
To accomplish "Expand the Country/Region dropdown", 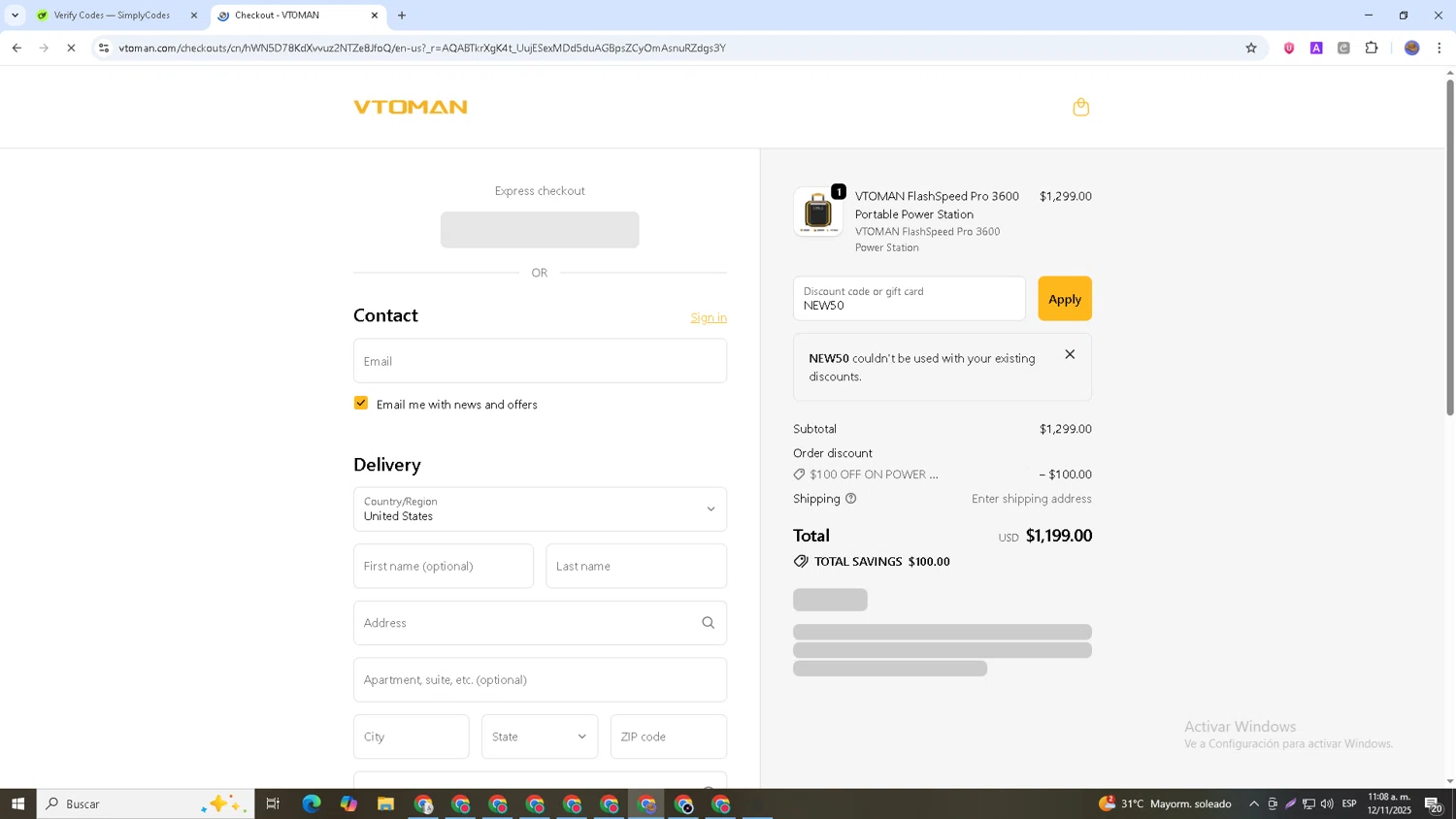I will (540, 509).
